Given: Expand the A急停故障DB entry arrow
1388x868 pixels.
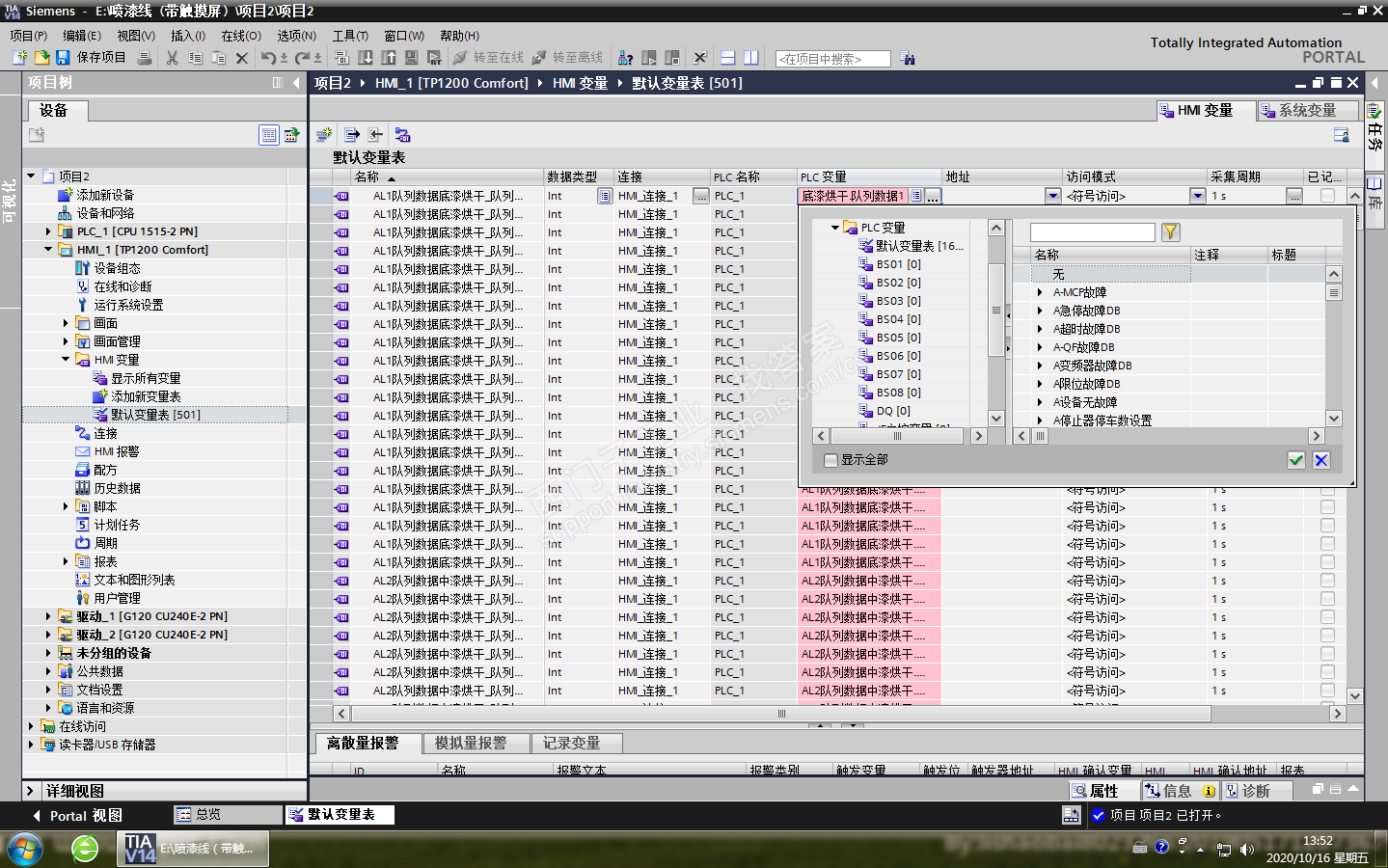Looking at the screenshot, I should (1040, 311).
